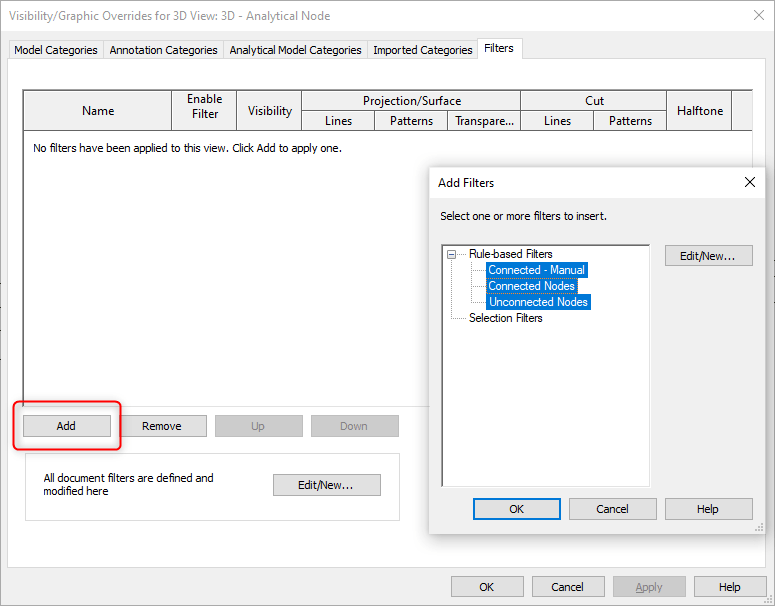Click the Rule-based Filters tree label

click(x=510, y=254)
